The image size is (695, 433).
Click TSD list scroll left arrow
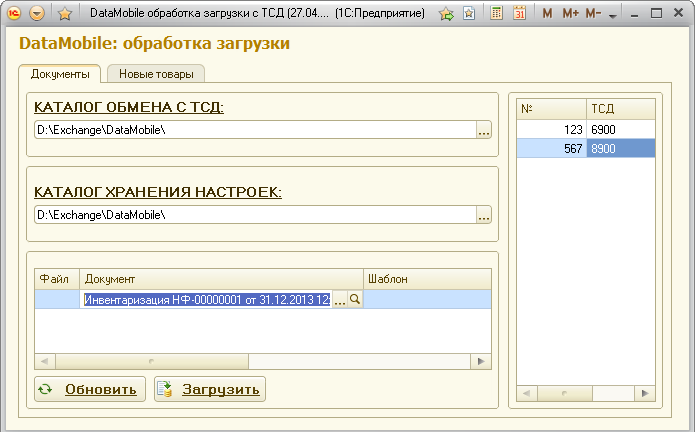click(x=527, y=393)
